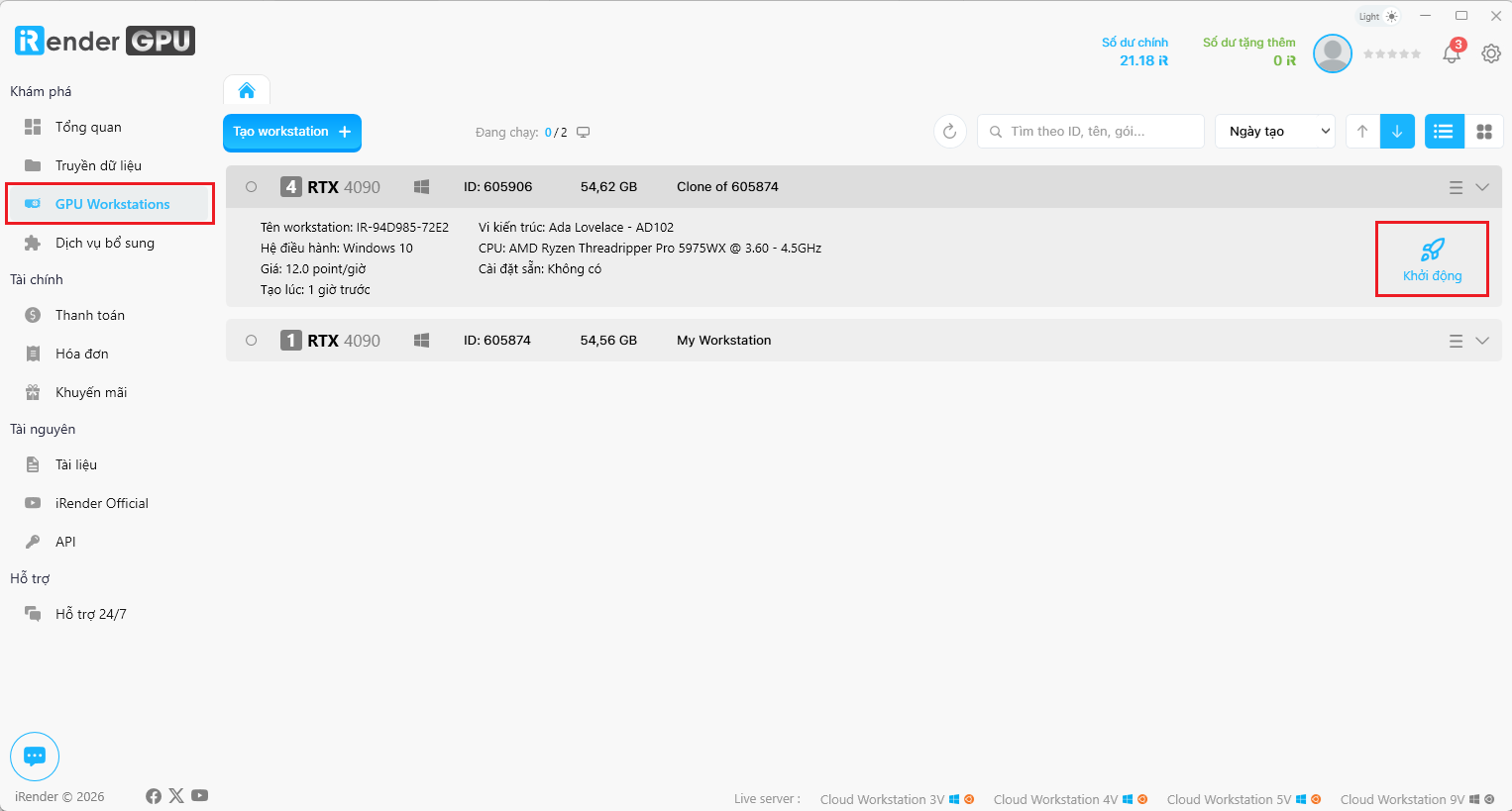Open the Home tab icon
Image resolution: width=1512 pixels, height=811 pixels.
pyautogui.click(x=247, y=91)
